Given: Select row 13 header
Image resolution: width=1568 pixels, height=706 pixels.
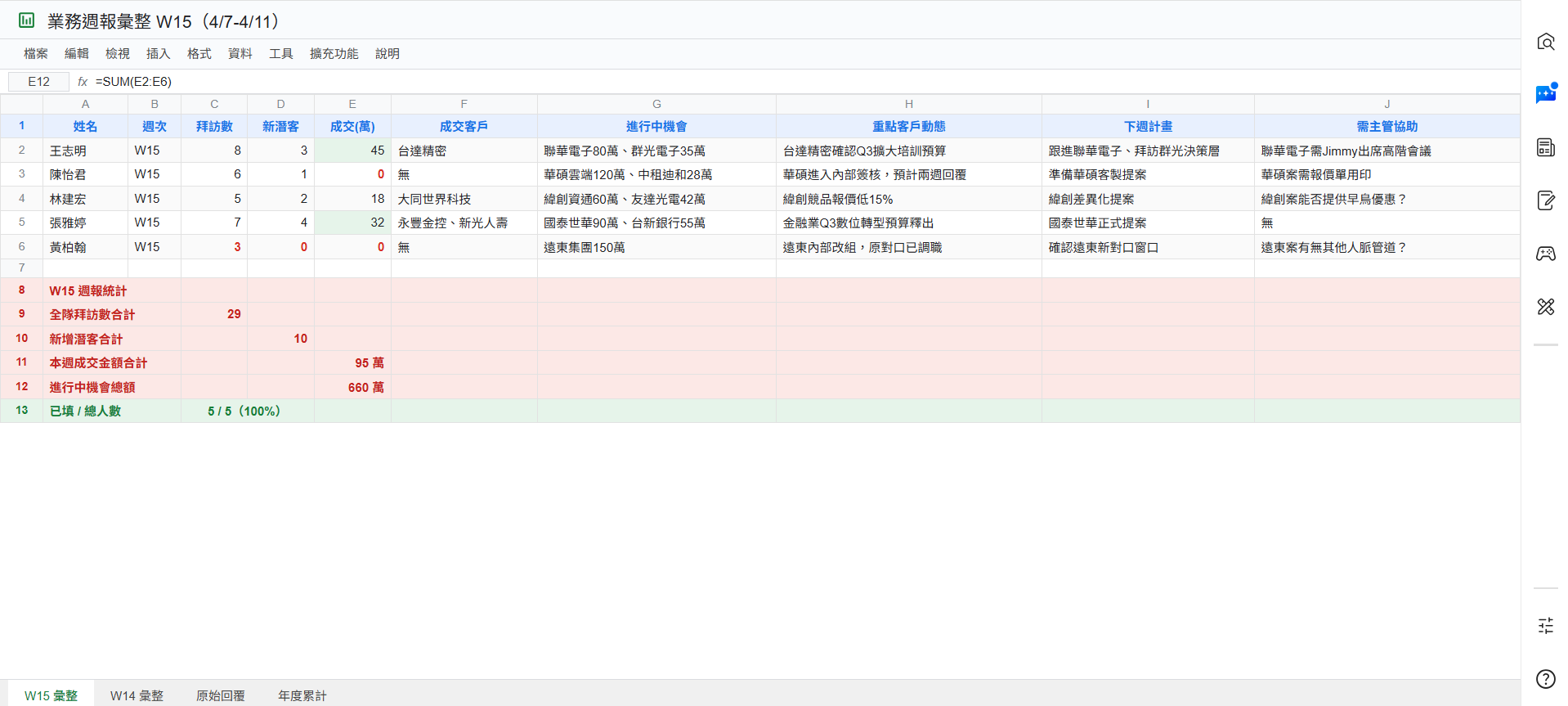Looking at the screenshot, I should pyautogui.click(x=21, y=411).
